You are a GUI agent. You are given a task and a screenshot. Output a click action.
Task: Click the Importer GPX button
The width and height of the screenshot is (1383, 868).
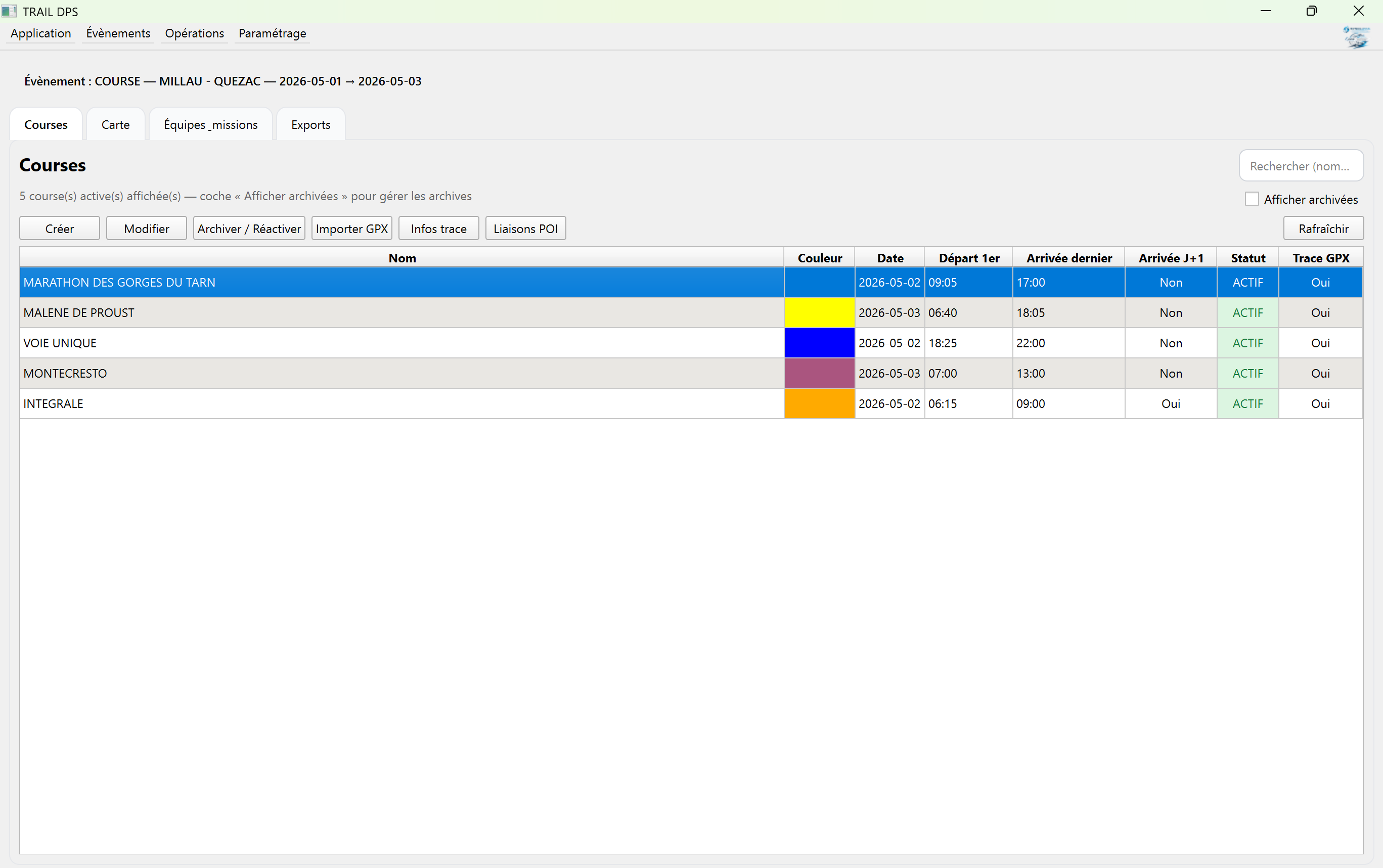[x=351, y=229]
